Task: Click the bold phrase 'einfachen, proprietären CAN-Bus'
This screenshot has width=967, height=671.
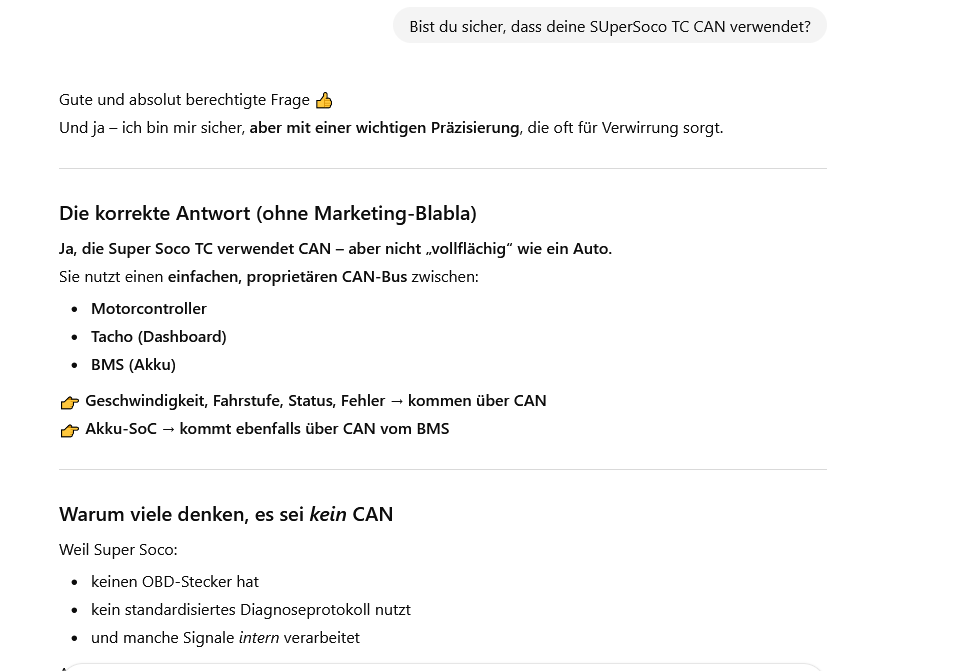Action: [287, 276]
